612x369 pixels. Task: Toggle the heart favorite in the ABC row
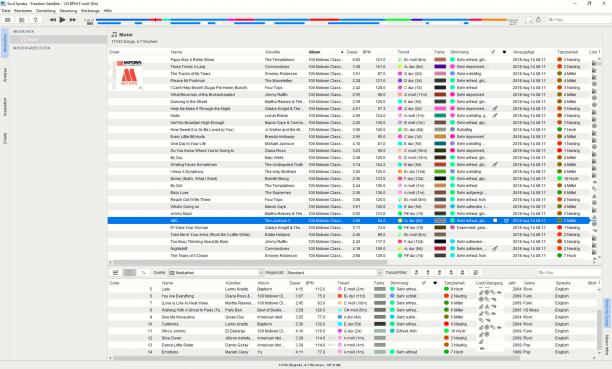point(506,221)
